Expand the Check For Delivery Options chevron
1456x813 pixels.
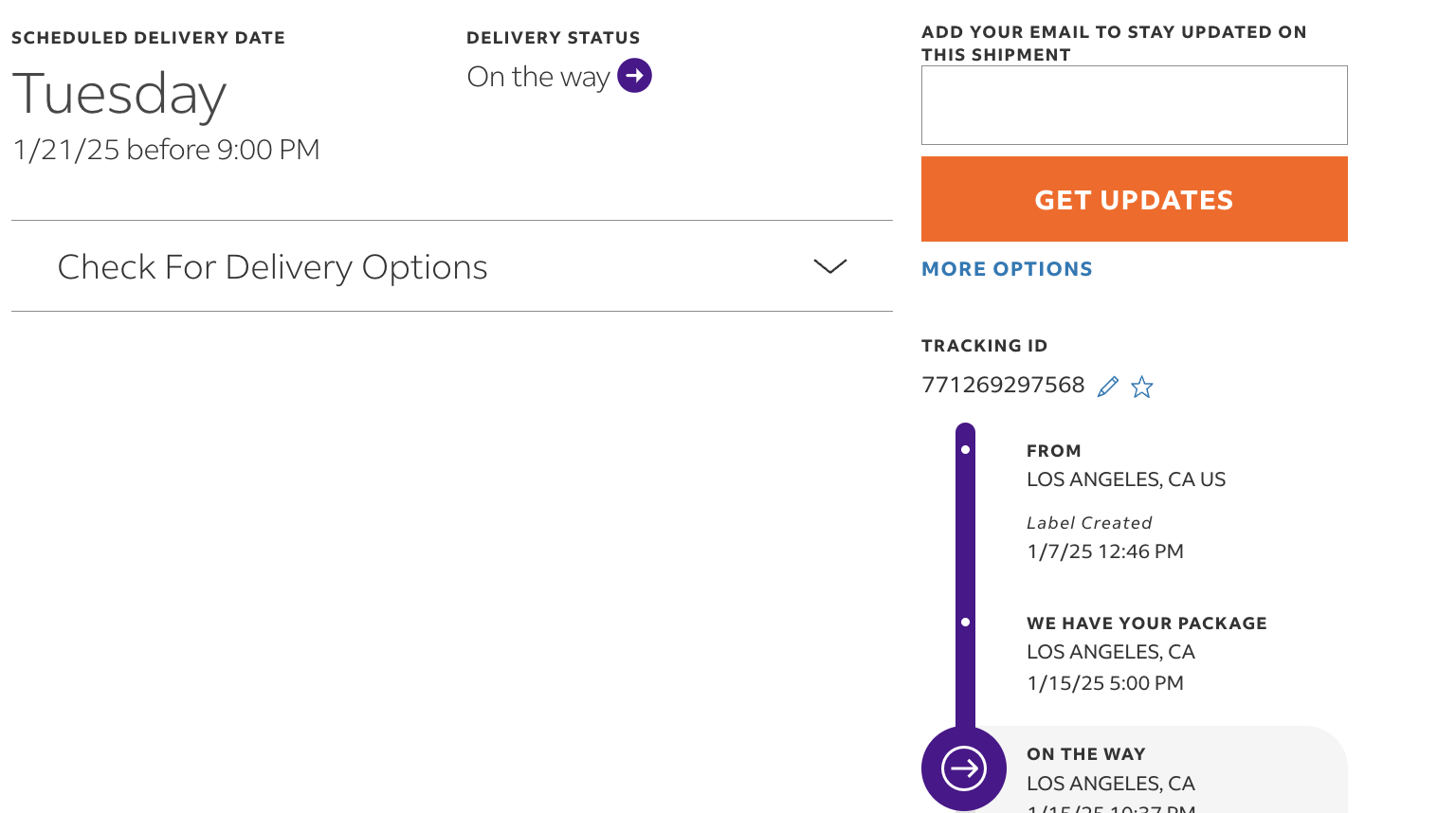point(830,266)
